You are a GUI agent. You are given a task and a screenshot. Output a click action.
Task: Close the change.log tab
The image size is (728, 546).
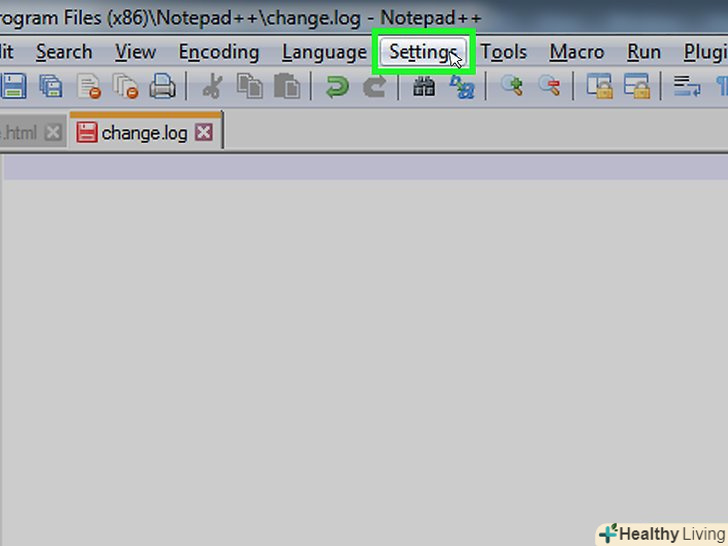click(204, 133)
